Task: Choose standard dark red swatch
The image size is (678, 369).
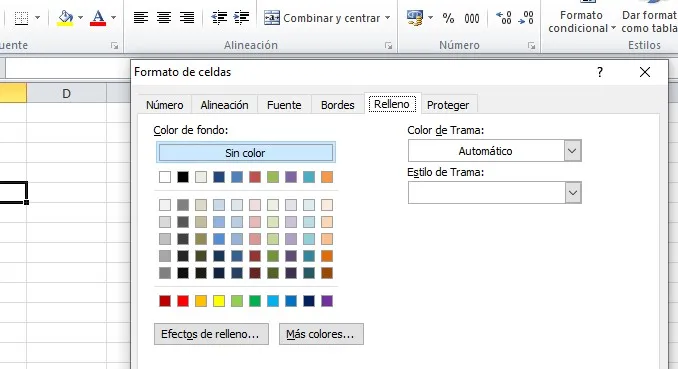Action: (x=165, y=301)
